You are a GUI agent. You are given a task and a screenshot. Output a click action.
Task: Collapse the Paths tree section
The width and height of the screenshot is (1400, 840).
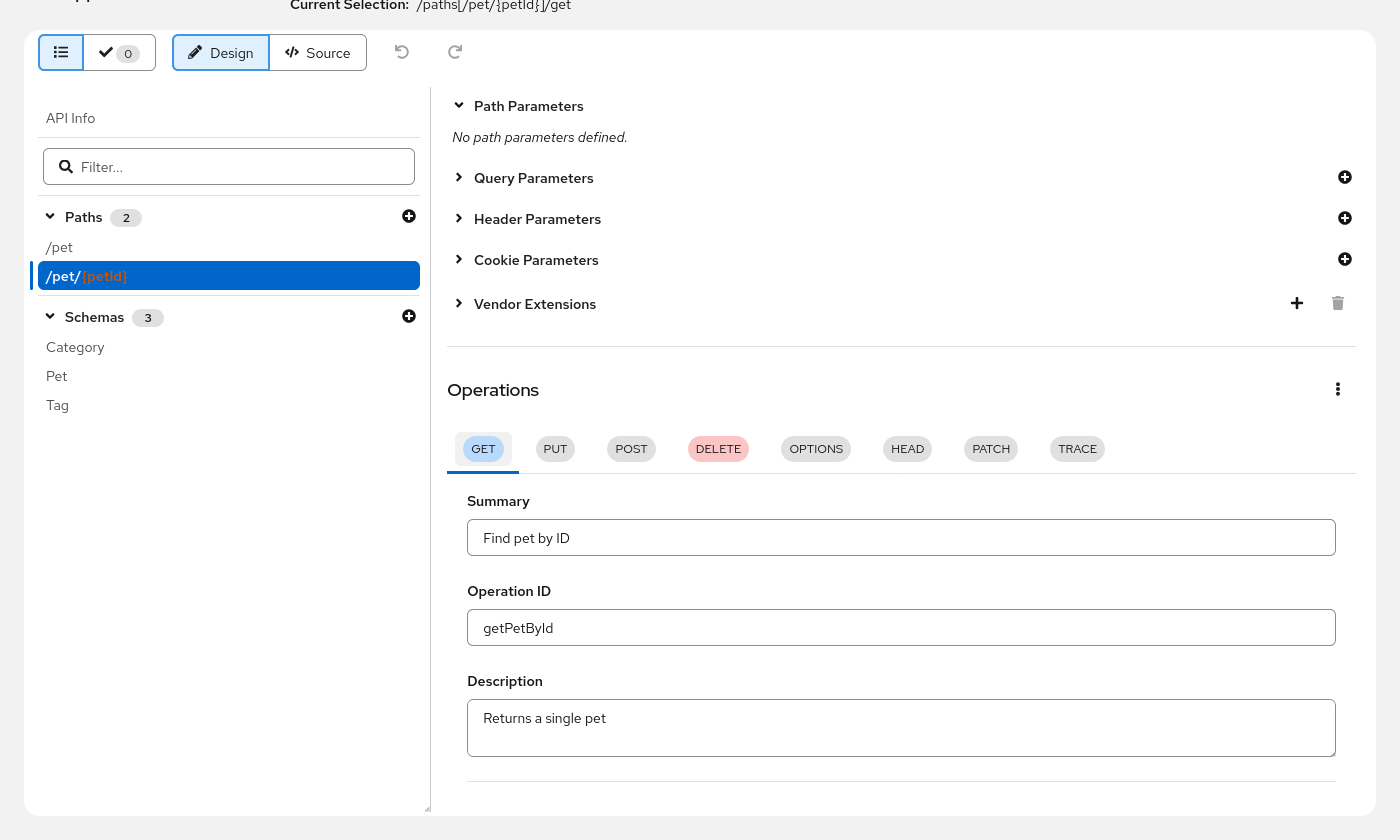50,216
